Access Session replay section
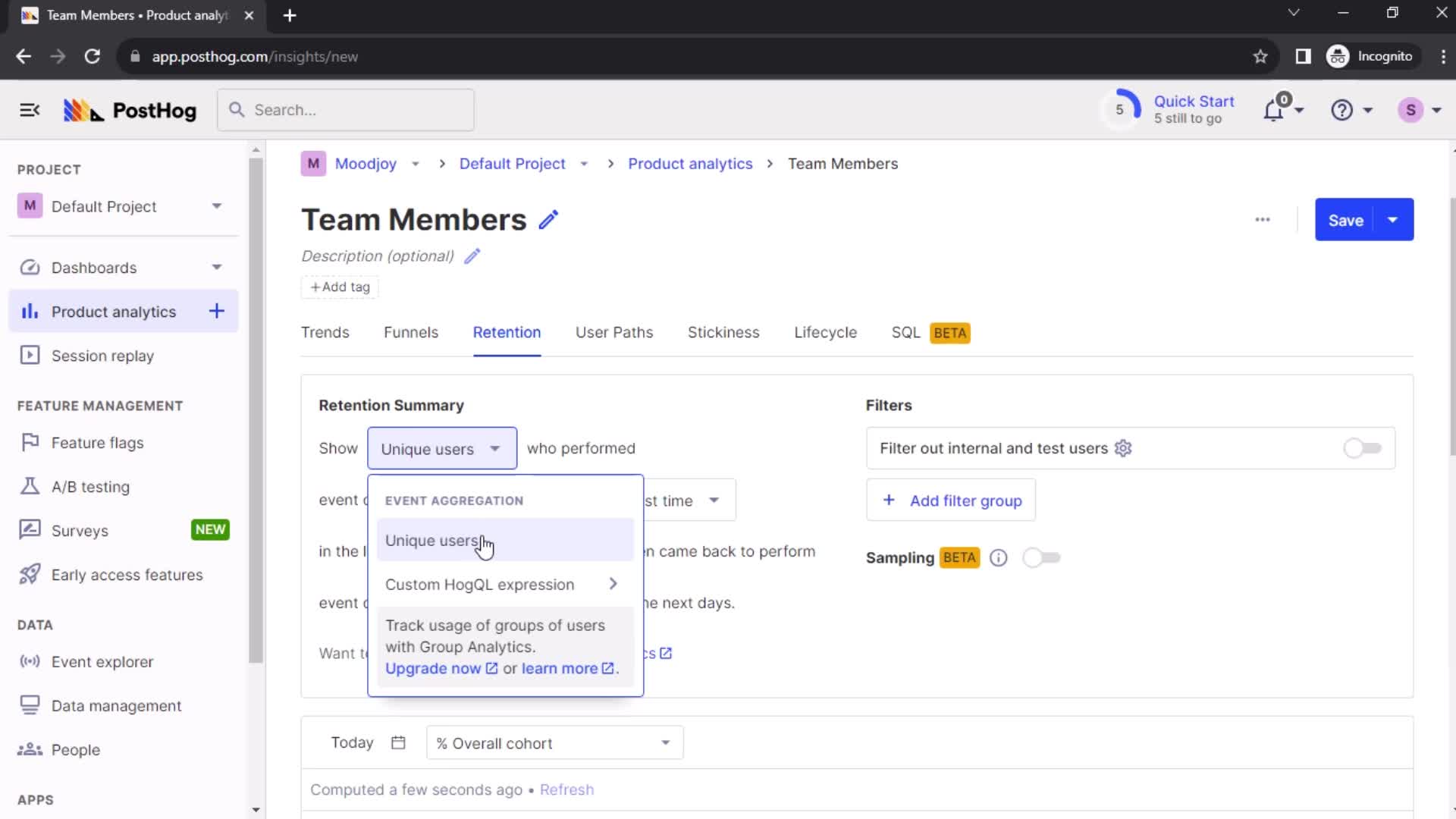 click(103, 356)
